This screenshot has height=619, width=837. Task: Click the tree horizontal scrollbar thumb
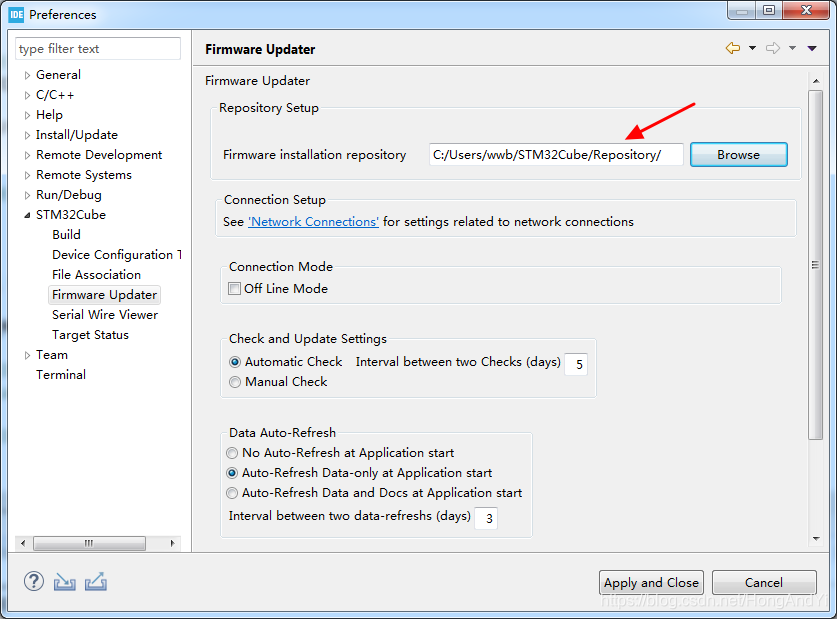89,543
